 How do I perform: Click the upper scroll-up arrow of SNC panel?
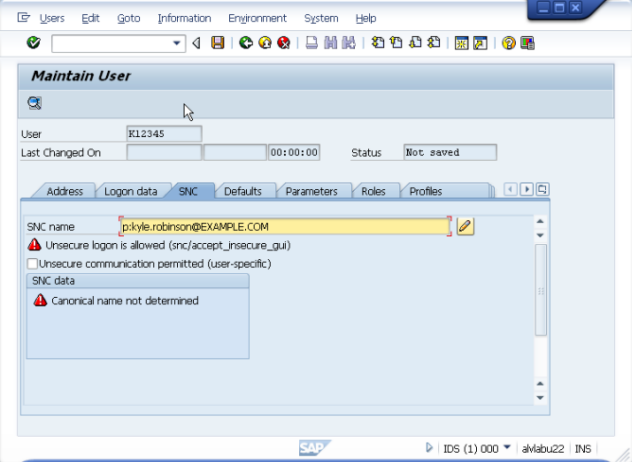(x=541, y=221)
